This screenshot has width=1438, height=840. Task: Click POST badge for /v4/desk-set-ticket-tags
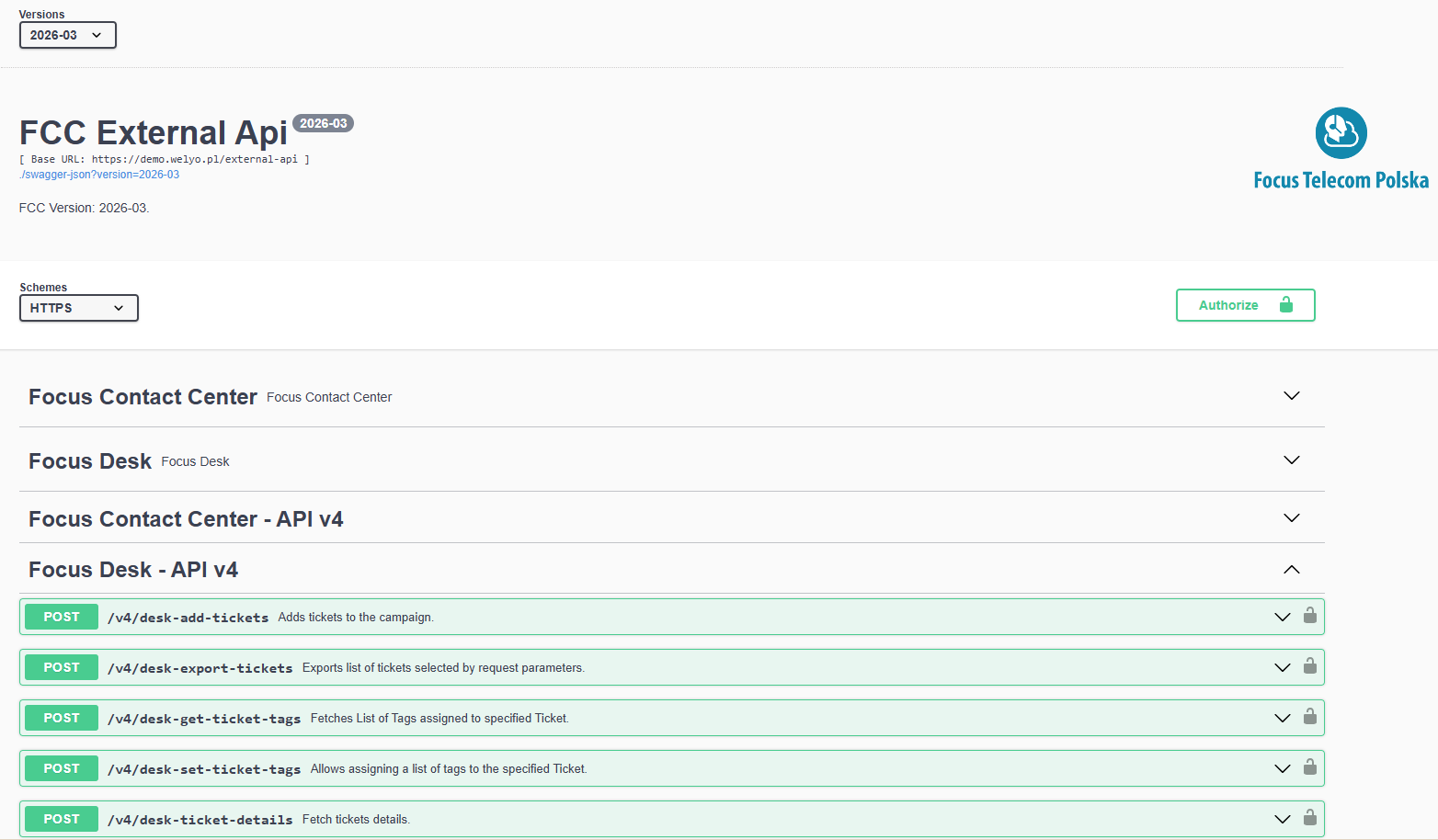click(x=62, y=768)
